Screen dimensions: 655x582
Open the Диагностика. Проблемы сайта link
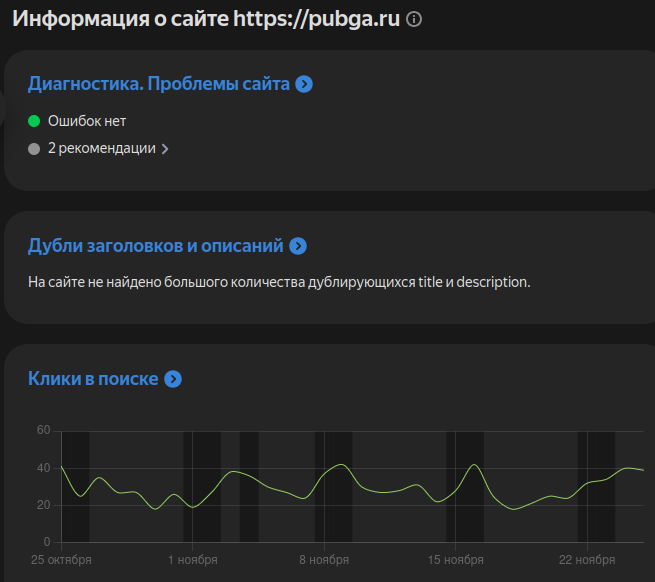tap(159, 84)
